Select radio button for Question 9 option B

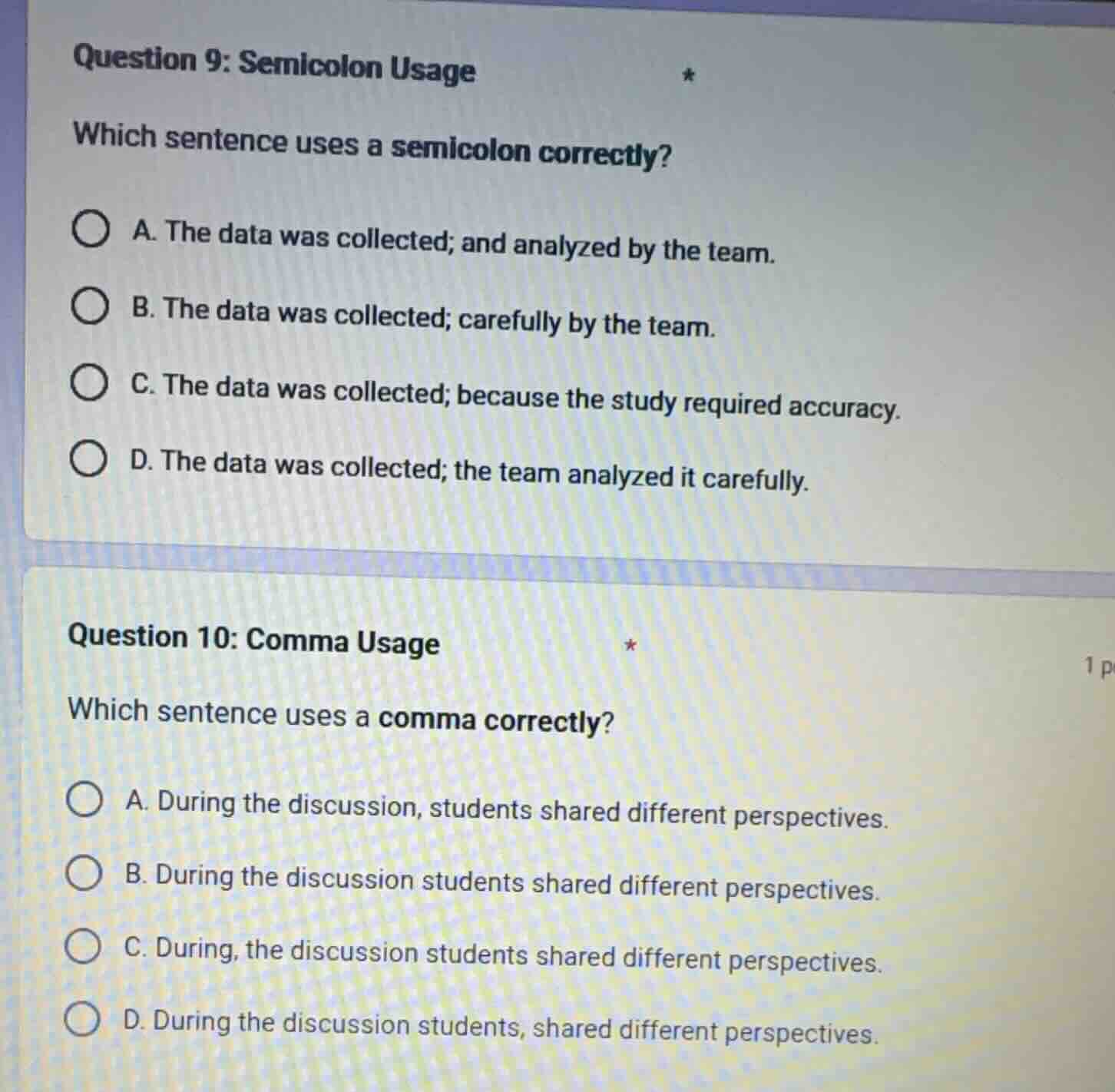(90, 308)
